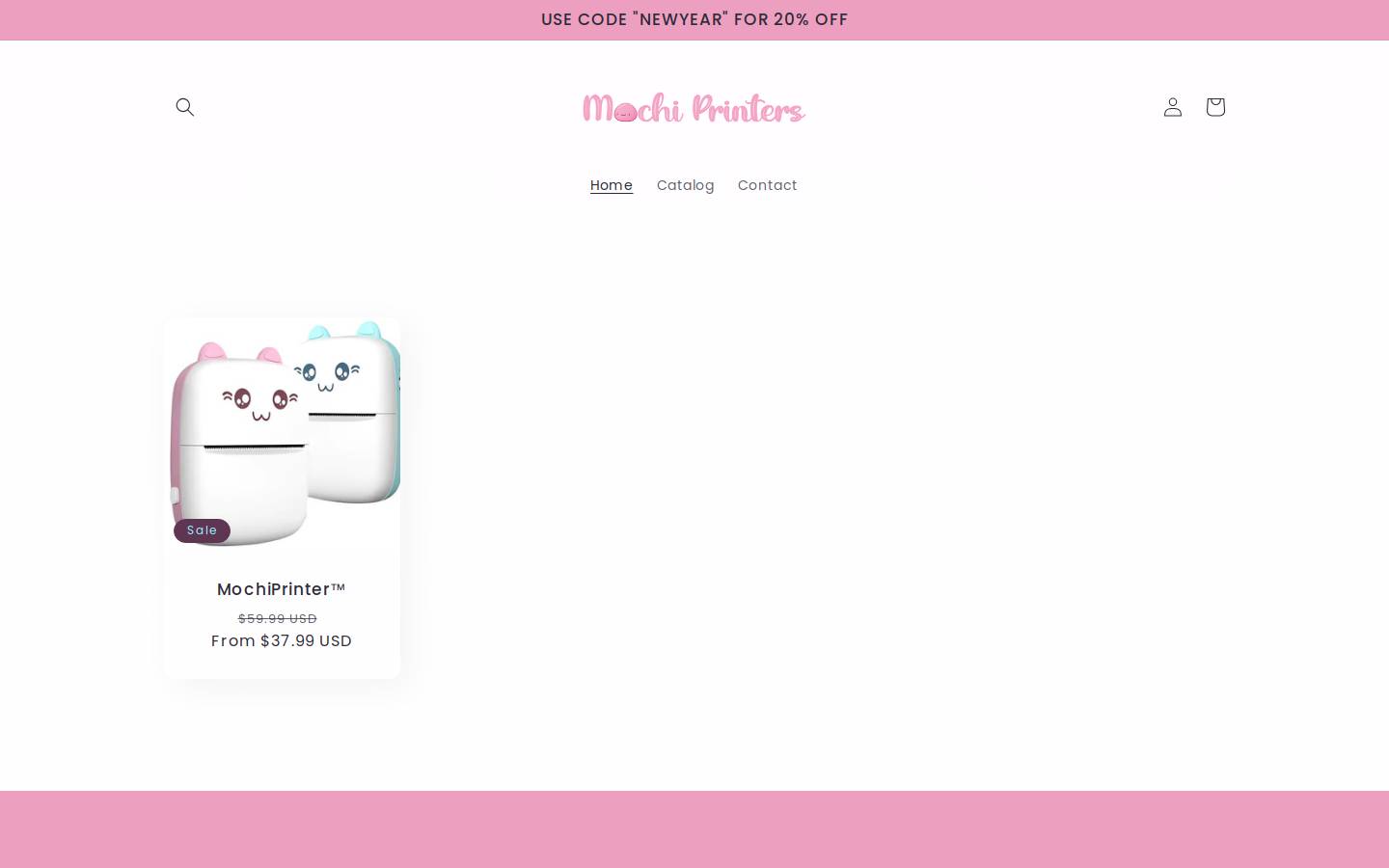This screenshot has width=1389, height=868.
Task: Go to the Home menu item
Action: [612, 185]
